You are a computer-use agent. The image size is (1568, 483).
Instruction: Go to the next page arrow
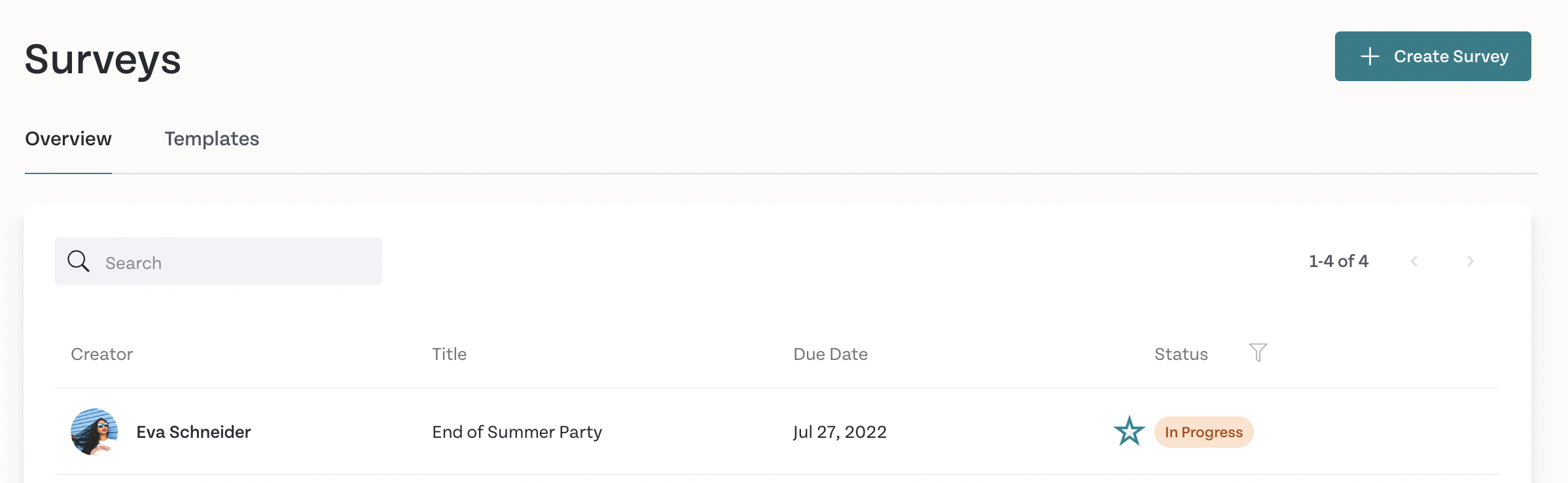[1470, 261]
